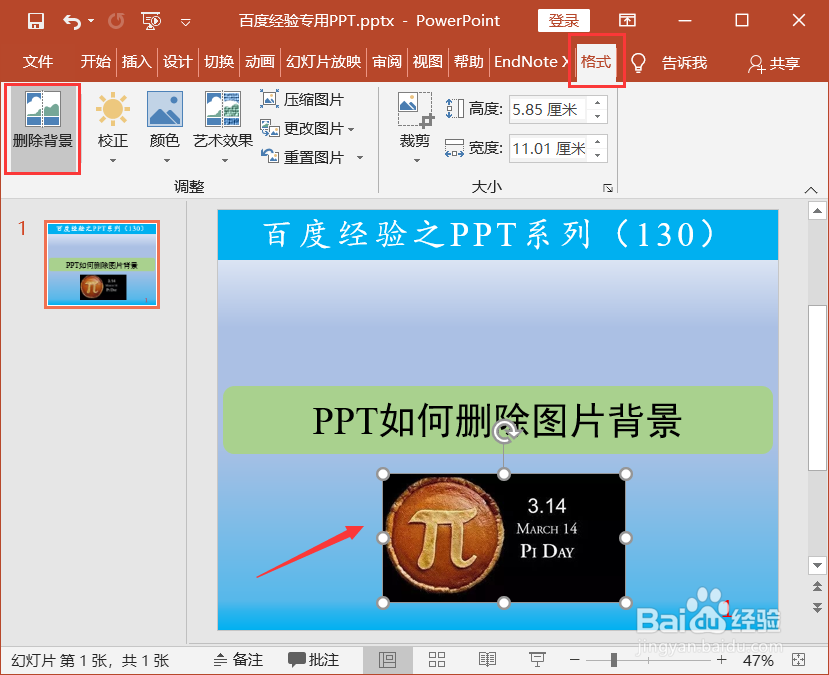Screen dimensions: 829x675
Task: Start slideshow from the status bar icon
Action: tap(537, 659)
